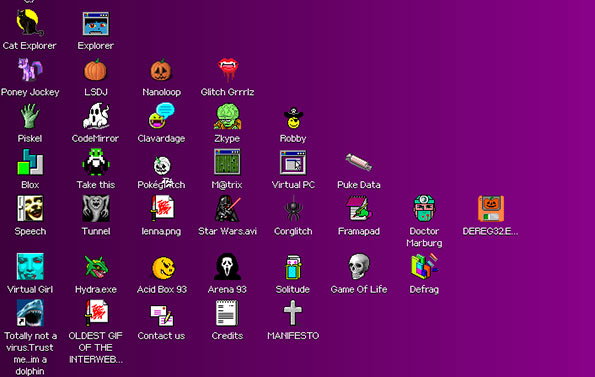Open the Doctor Marburg icon
This screenshot has width=595, height=377.
click(424, 209)
